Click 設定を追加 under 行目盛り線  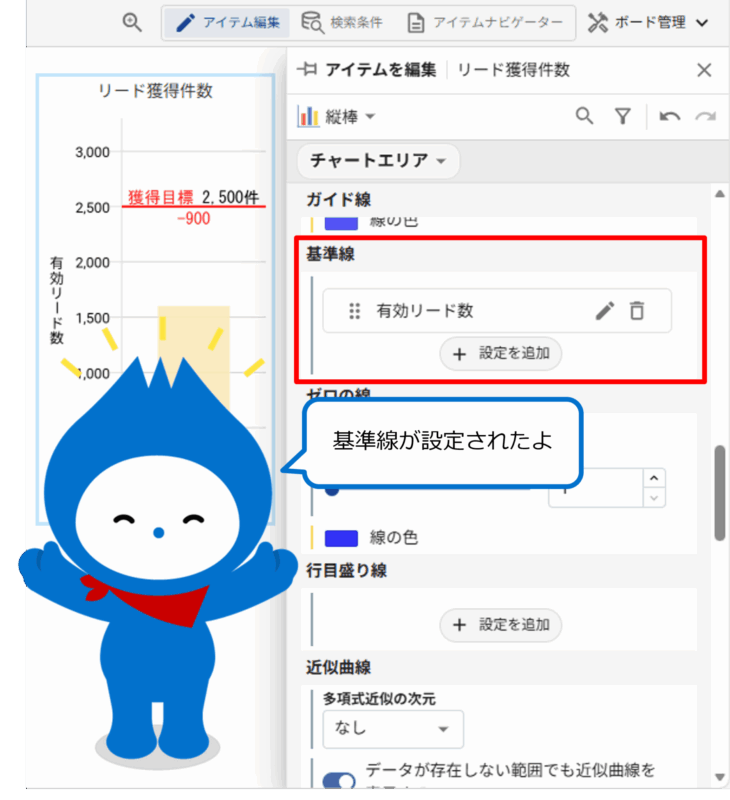click(x=500, y=624)
